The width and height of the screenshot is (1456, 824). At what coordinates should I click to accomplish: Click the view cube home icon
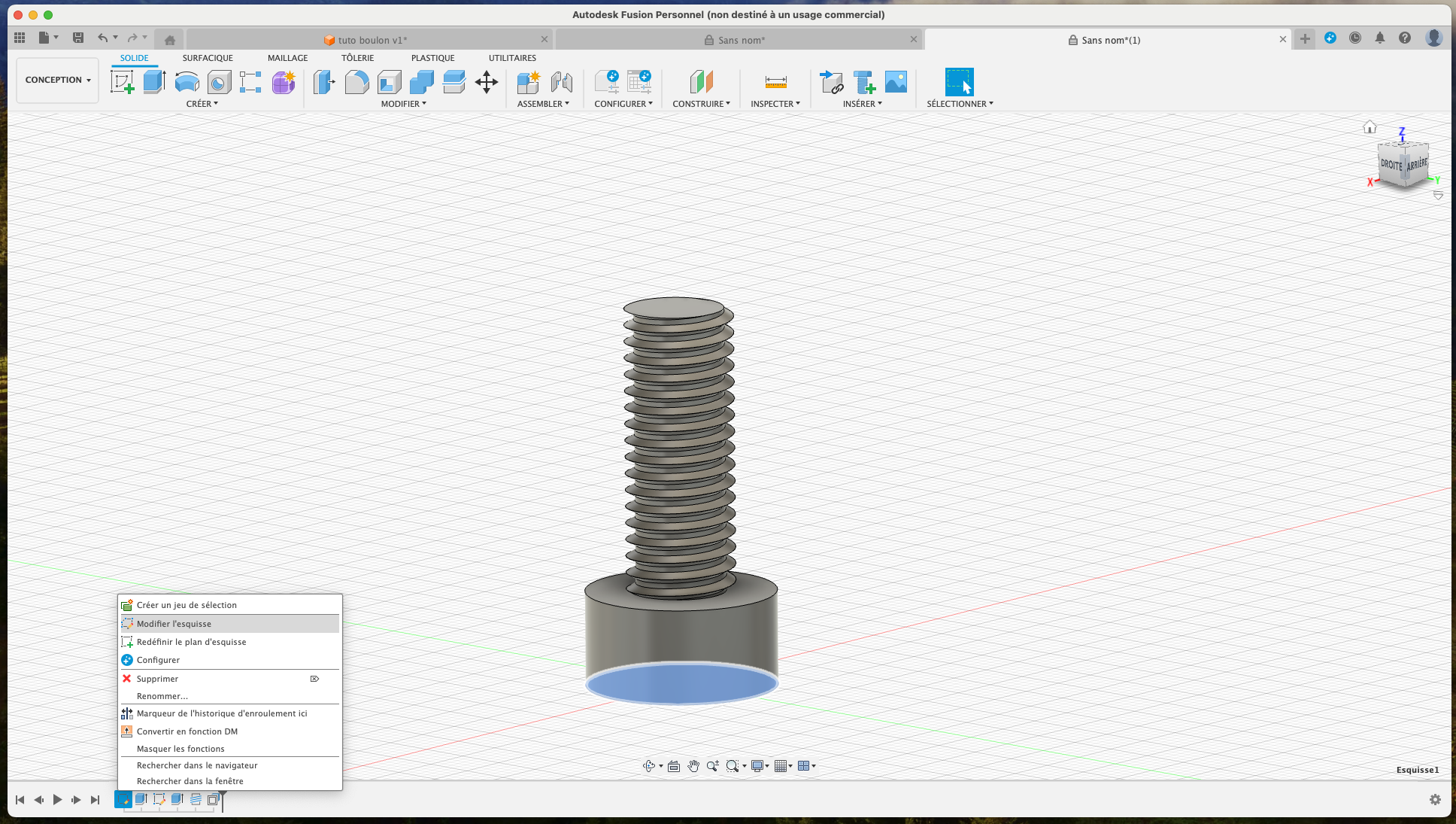click(1370, 127)
